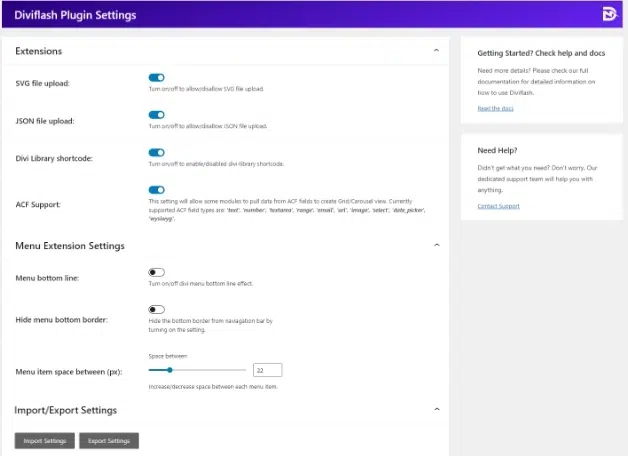Click the Export Settings button
Image resolution: width=628 pixels, height=456 pixels.
pyautogui.click(x=109, y=441)
